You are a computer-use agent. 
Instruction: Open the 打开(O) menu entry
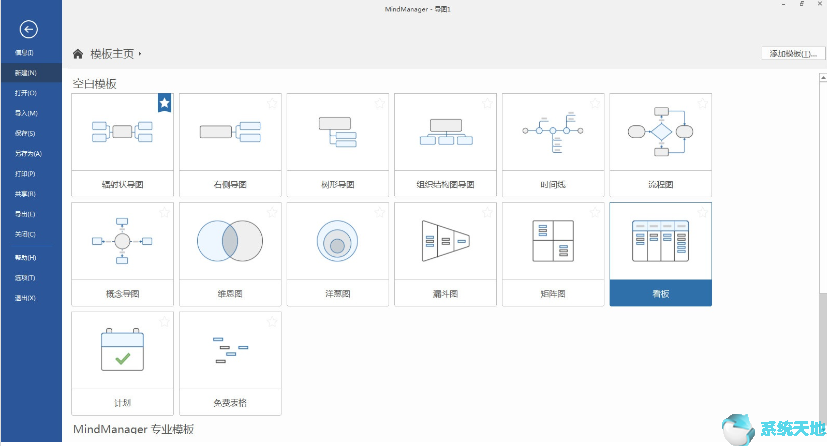25,93
